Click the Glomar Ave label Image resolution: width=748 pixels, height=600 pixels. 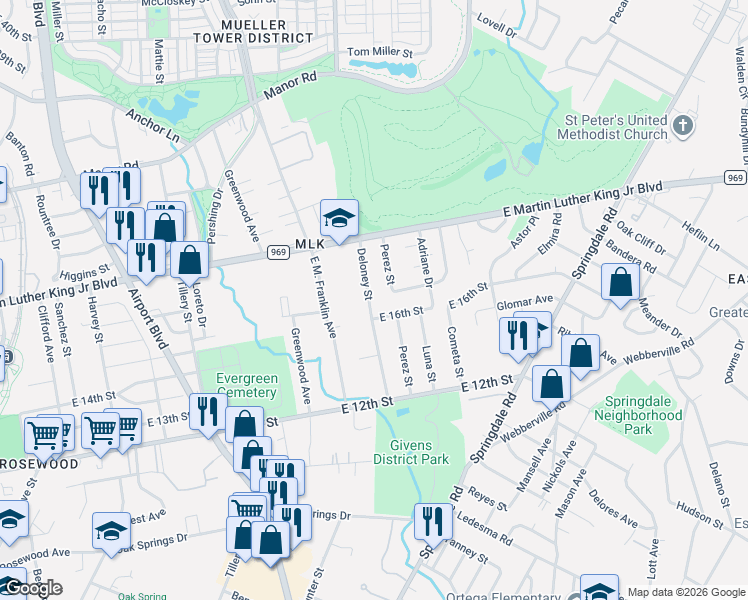tap(525, 302)
